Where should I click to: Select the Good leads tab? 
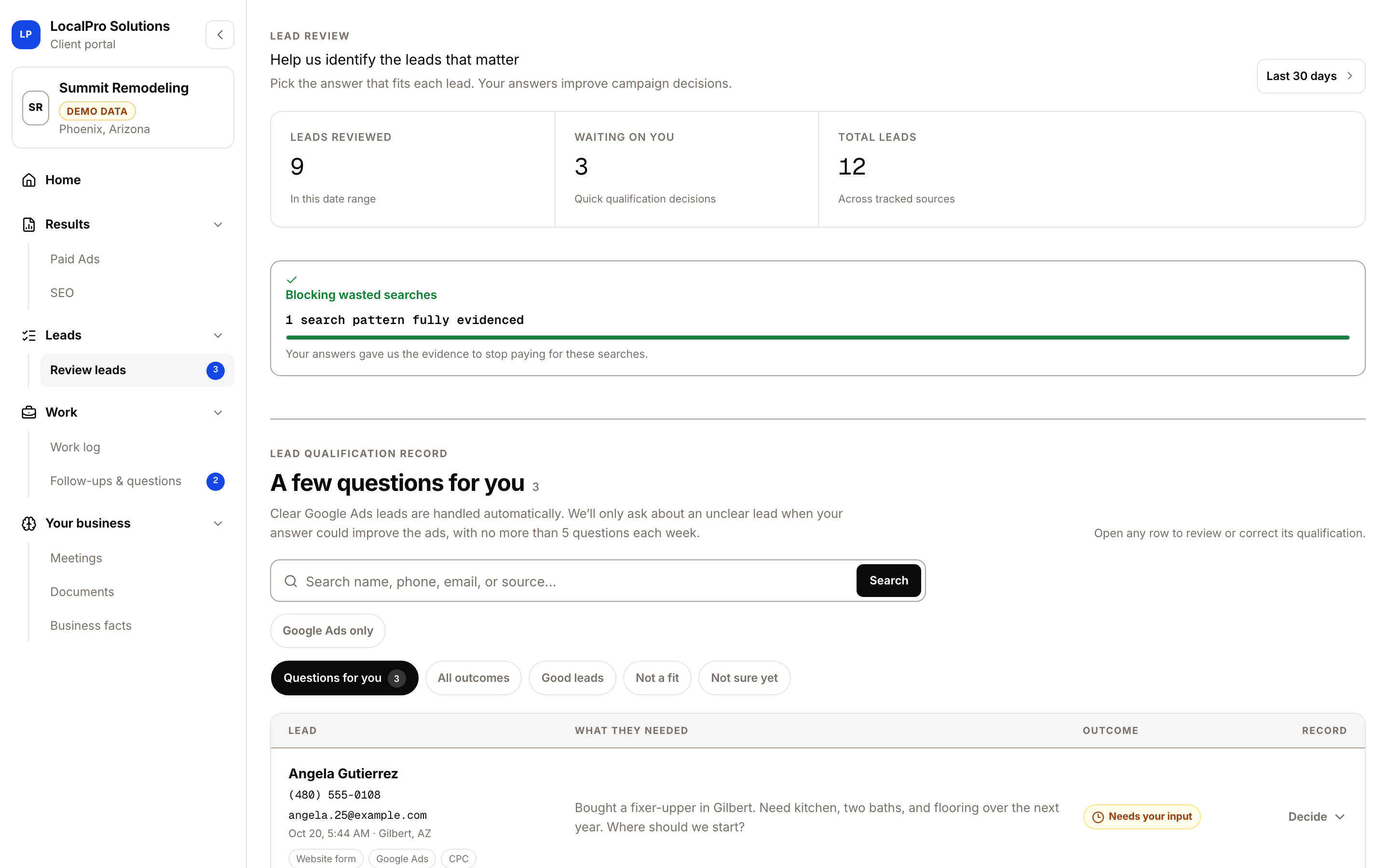(572, 678)
